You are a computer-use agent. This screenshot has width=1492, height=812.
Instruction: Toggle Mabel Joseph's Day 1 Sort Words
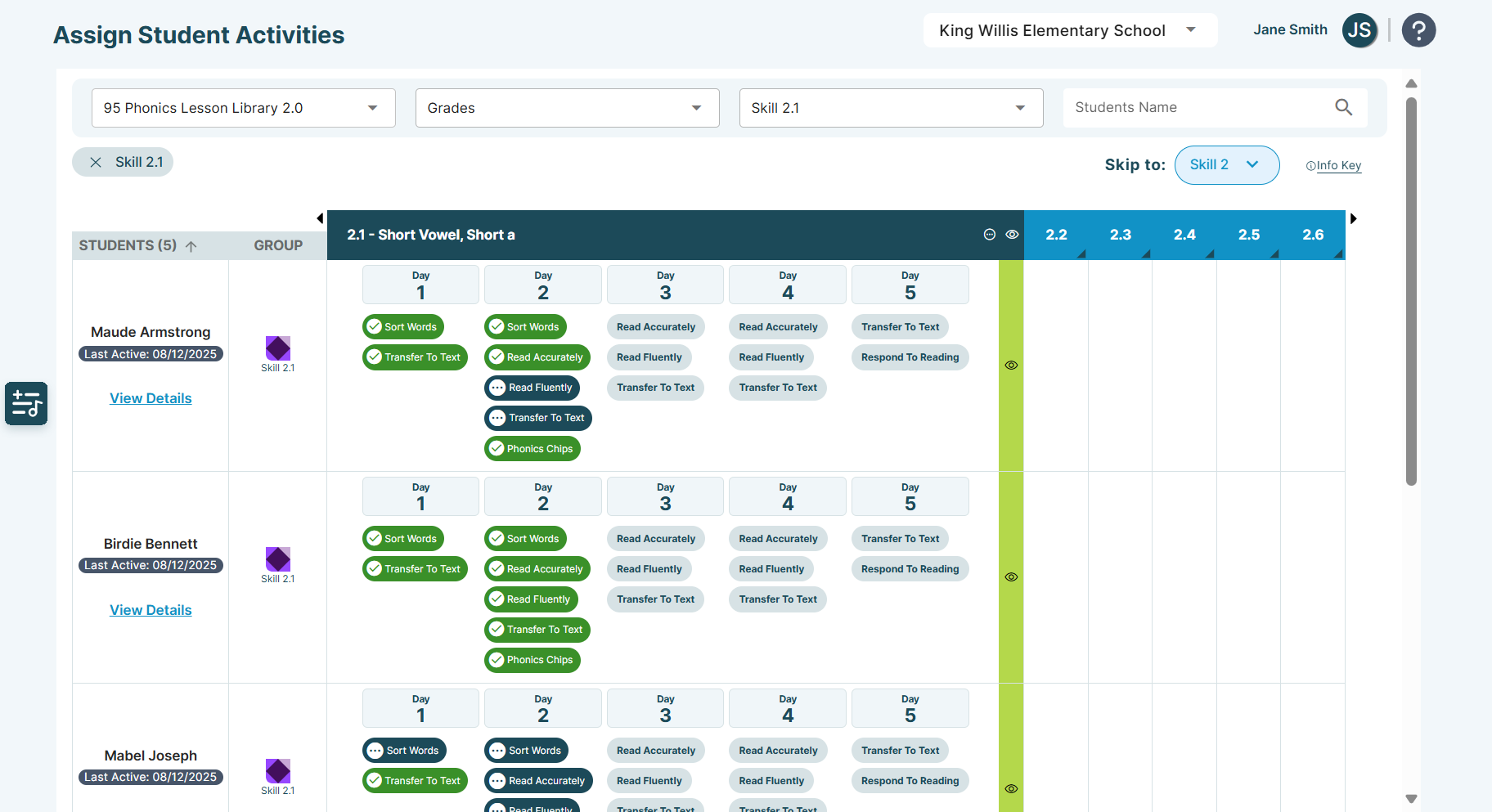pos(404,751)
